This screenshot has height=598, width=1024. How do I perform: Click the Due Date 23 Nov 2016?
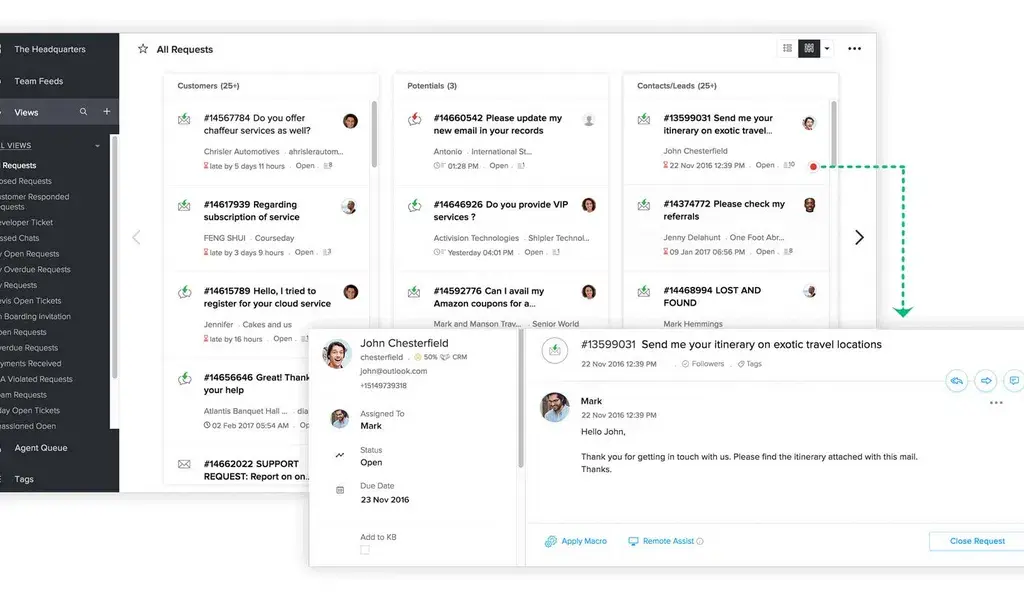tap(385, 499)
